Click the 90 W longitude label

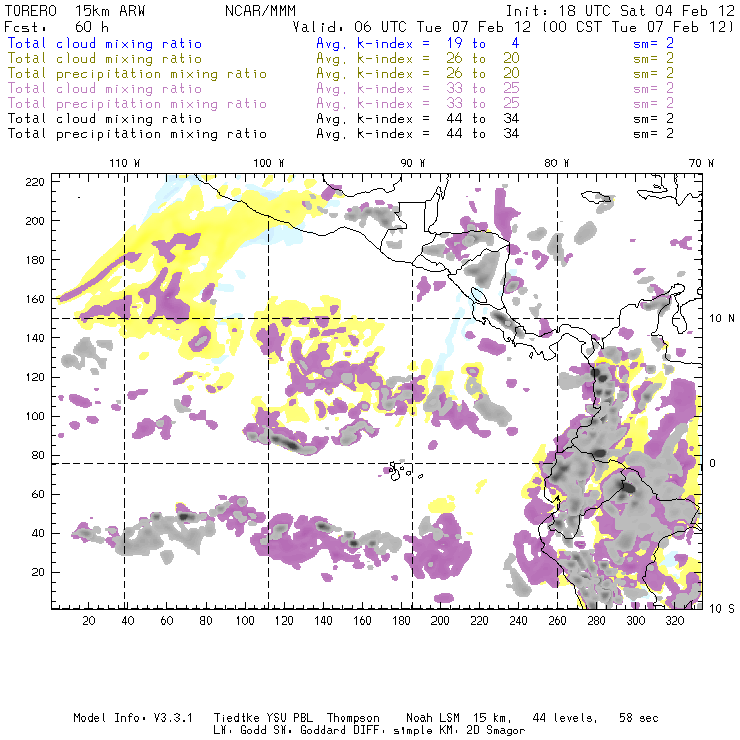(412, 163)
